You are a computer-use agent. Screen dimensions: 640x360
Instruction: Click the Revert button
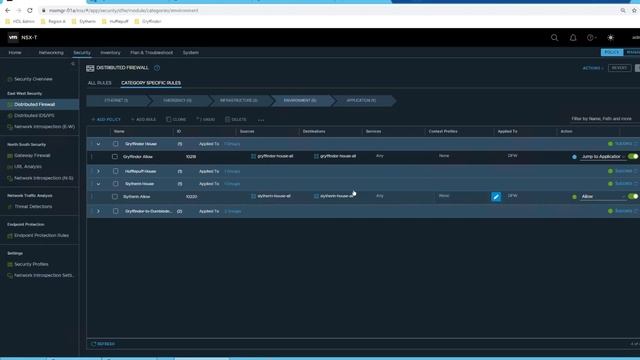pos(620,68)
